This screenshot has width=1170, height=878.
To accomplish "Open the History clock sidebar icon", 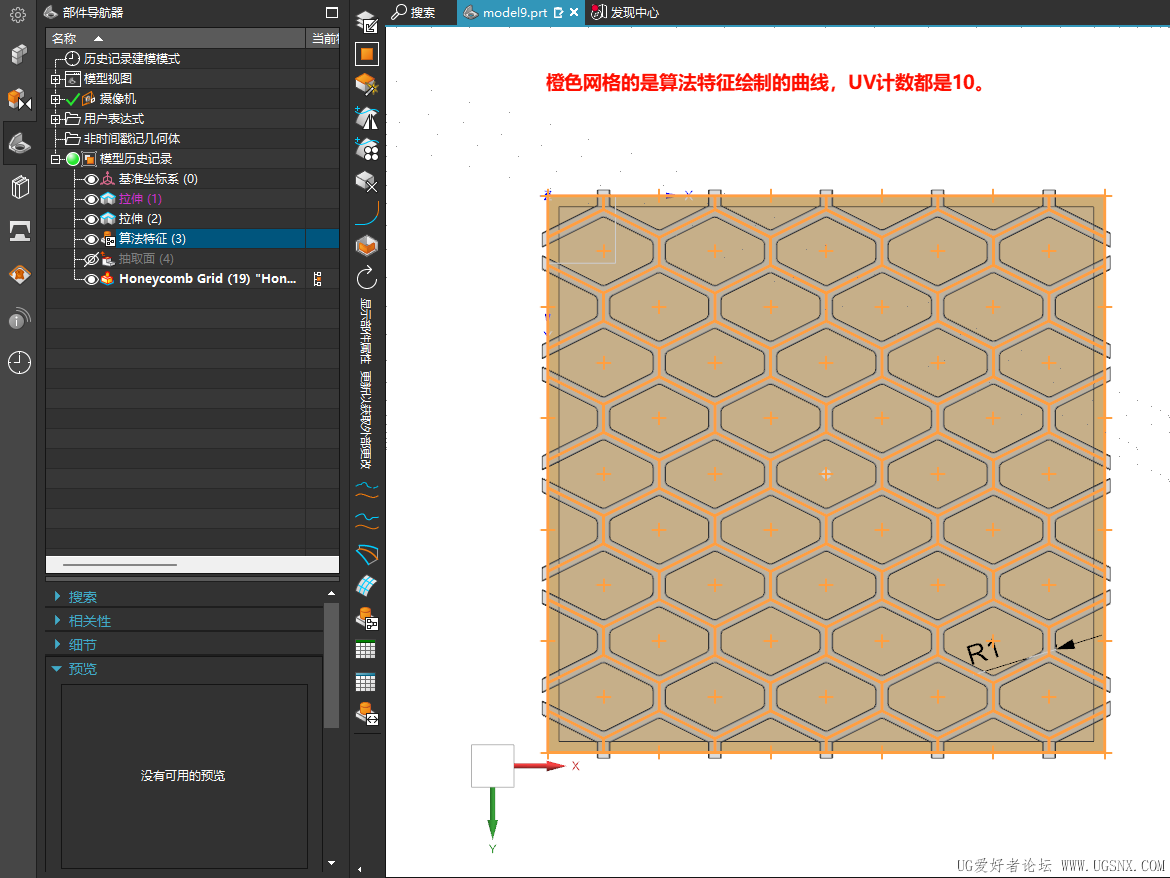I will point(18,362).
